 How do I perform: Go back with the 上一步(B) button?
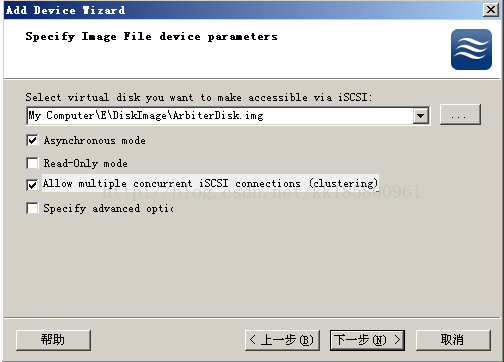coord(282,340)
